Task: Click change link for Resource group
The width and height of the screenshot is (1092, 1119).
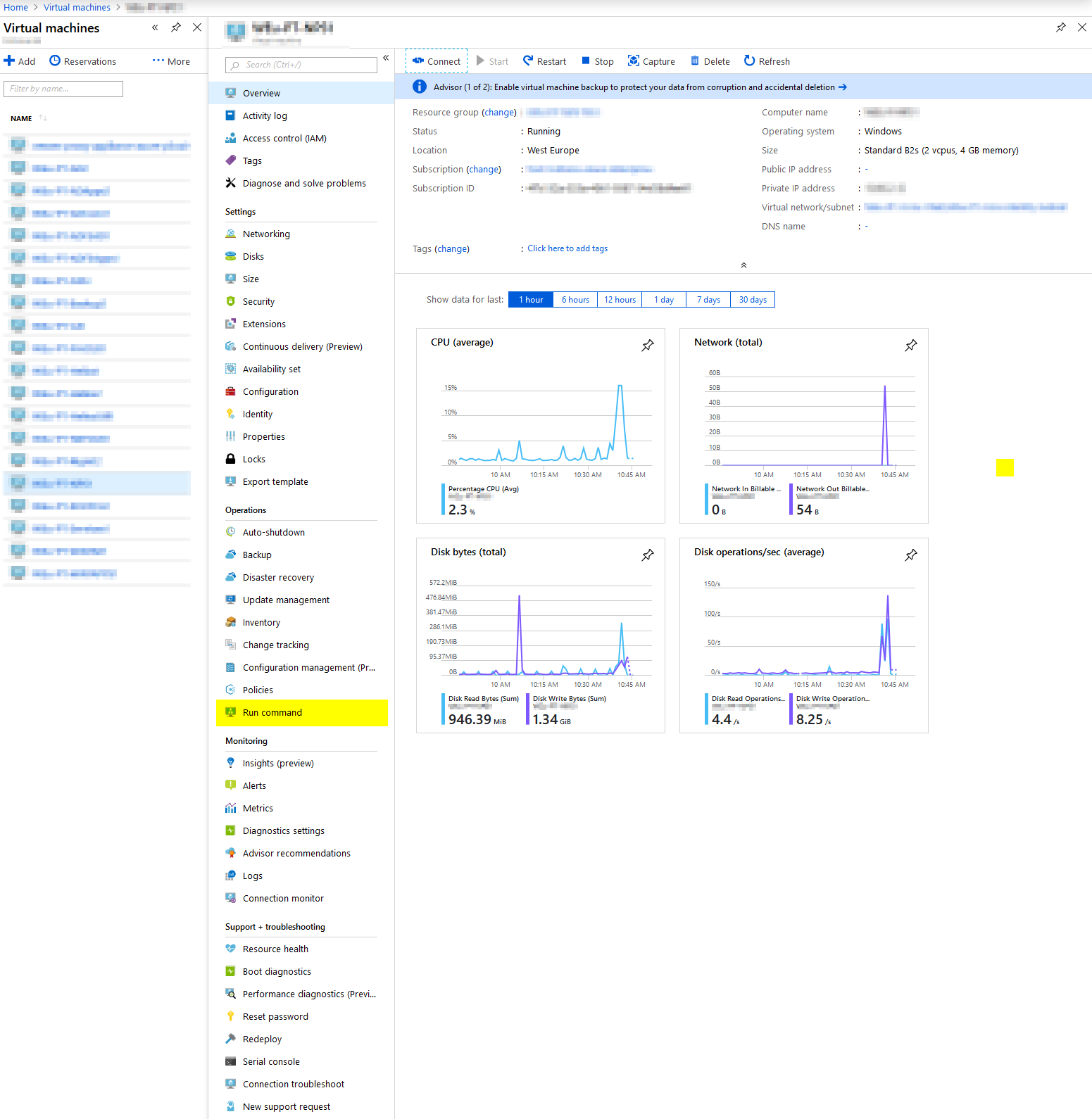Action: coord(499,112)
